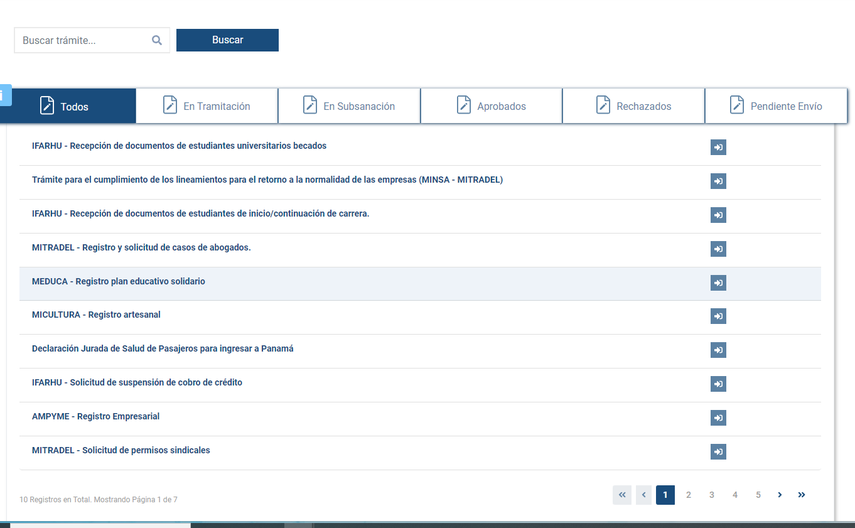Open the Pendiente Envío tab
855x528 pixels.
click(776, 106)
